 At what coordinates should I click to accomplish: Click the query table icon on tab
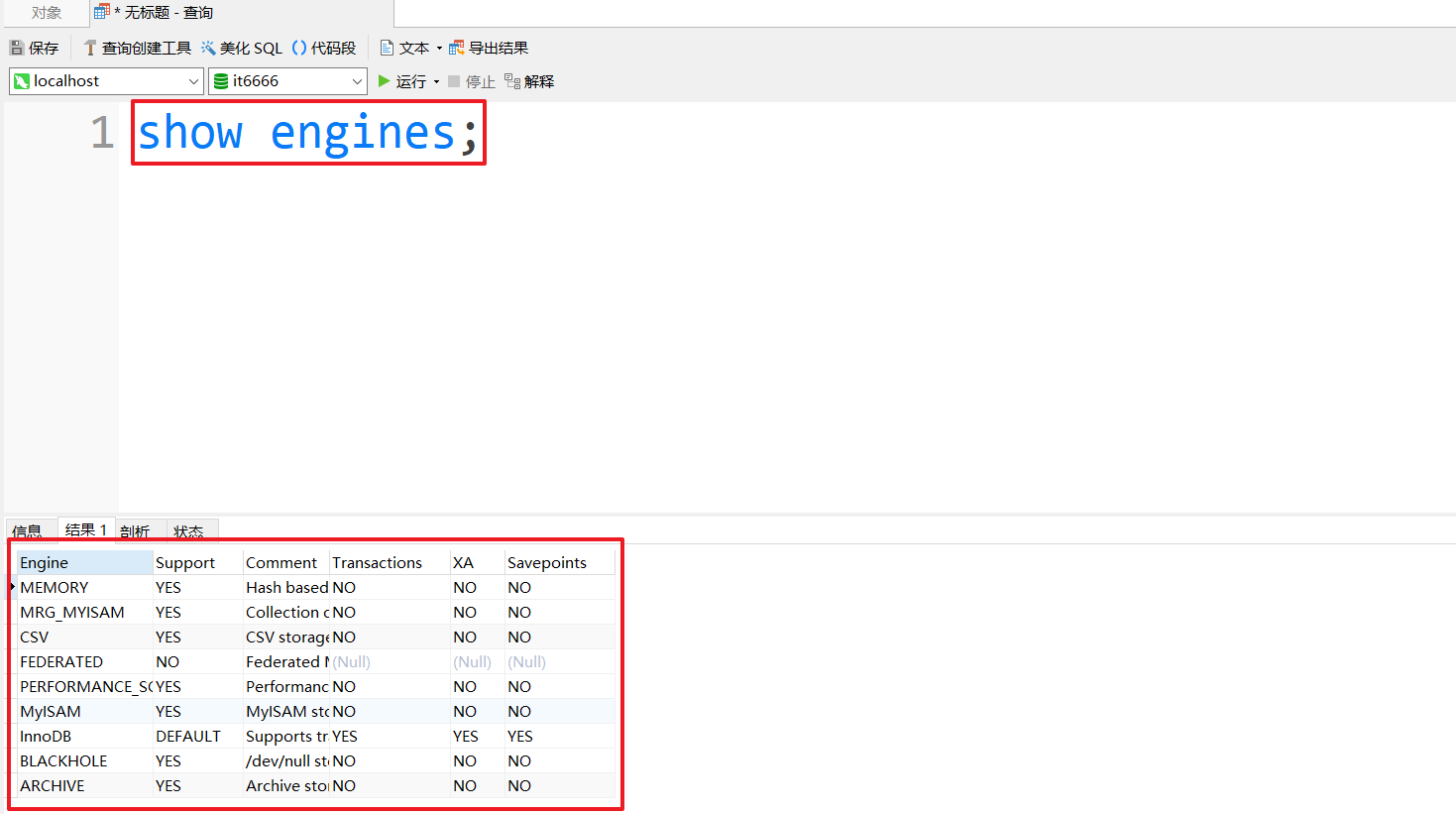102,12
